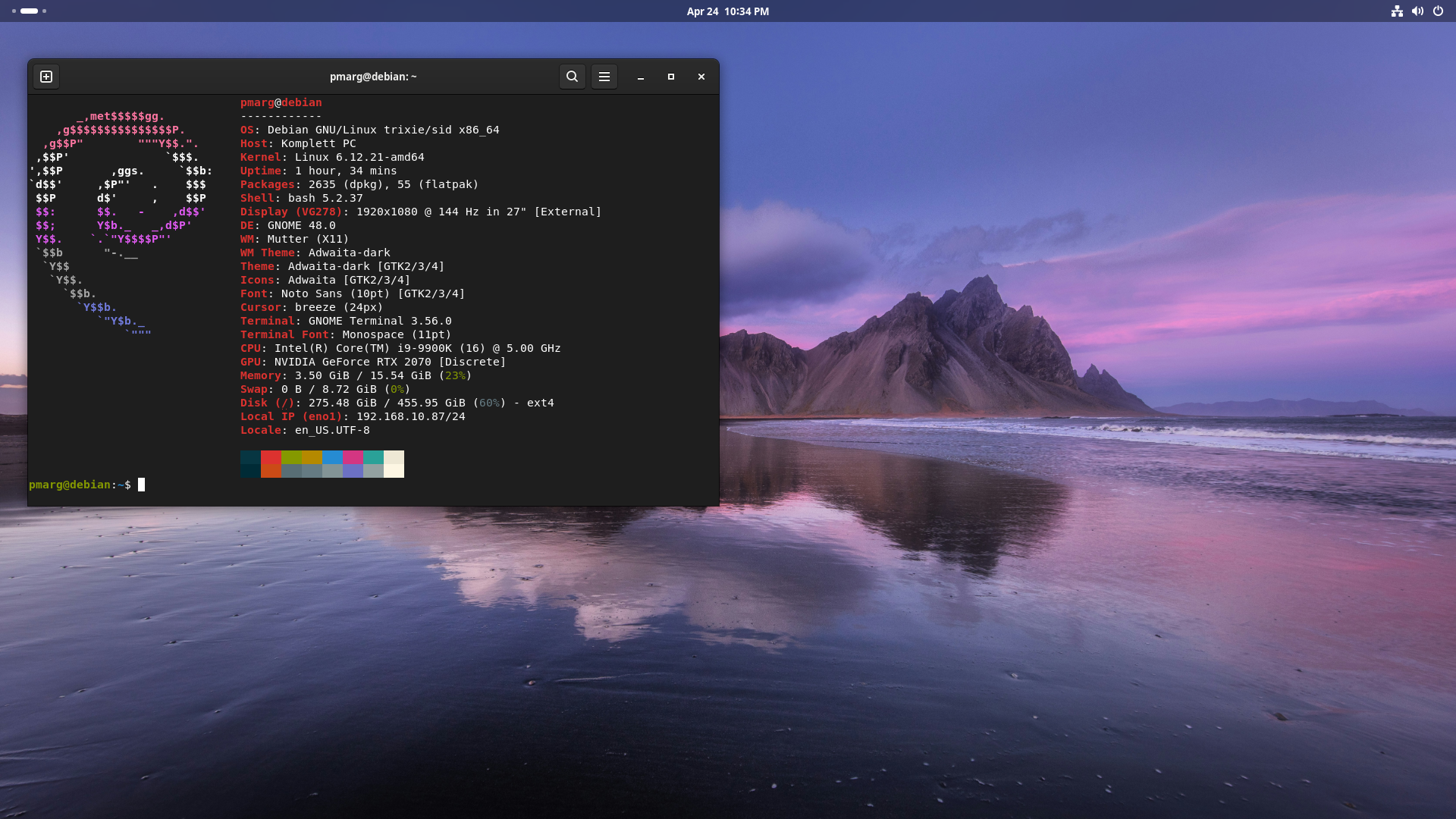Click the terminal search magnifier icon
1456x819 pixels.
pos(573,77)
